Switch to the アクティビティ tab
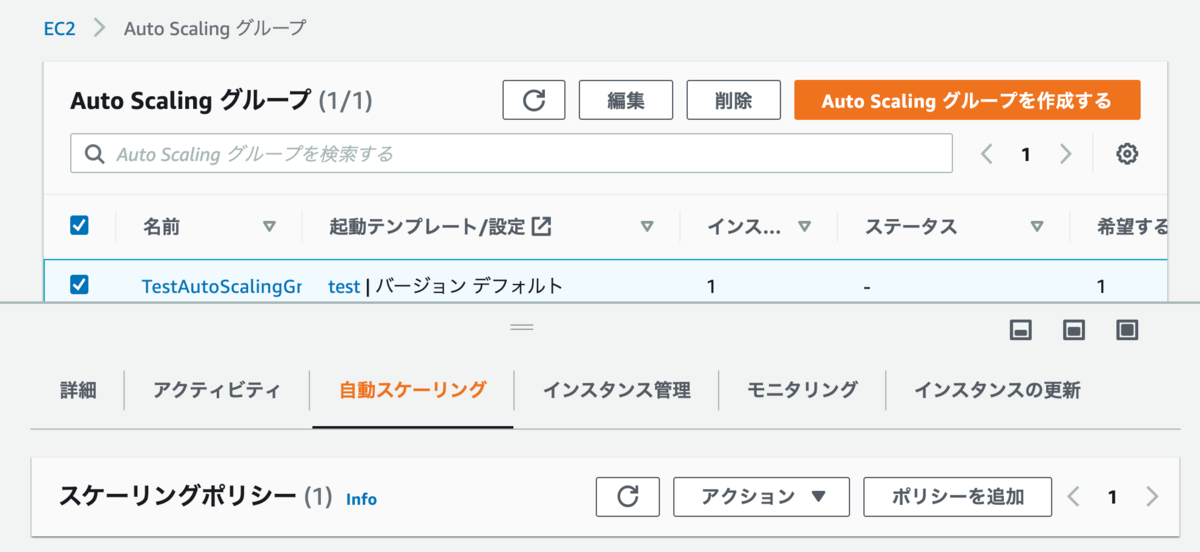 coord(217,390)
